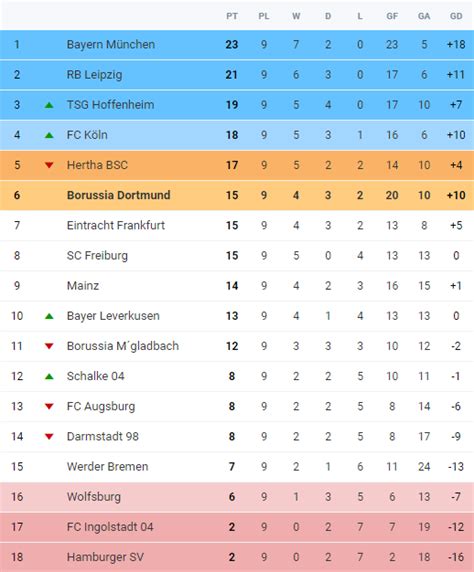
Task: Sort table by GD column header
Action: click(456, 16)
